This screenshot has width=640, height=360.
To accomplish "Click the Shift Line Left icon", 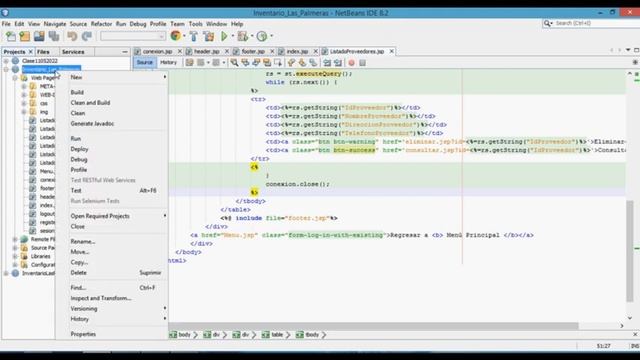I will tap(327, 62).
